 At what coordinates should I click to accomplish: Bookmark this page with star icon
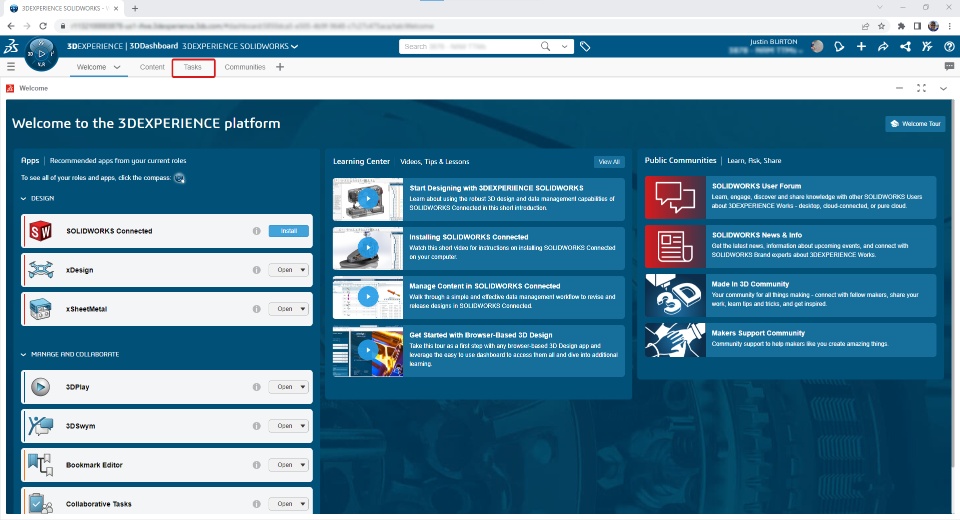(x=882, y=26)
